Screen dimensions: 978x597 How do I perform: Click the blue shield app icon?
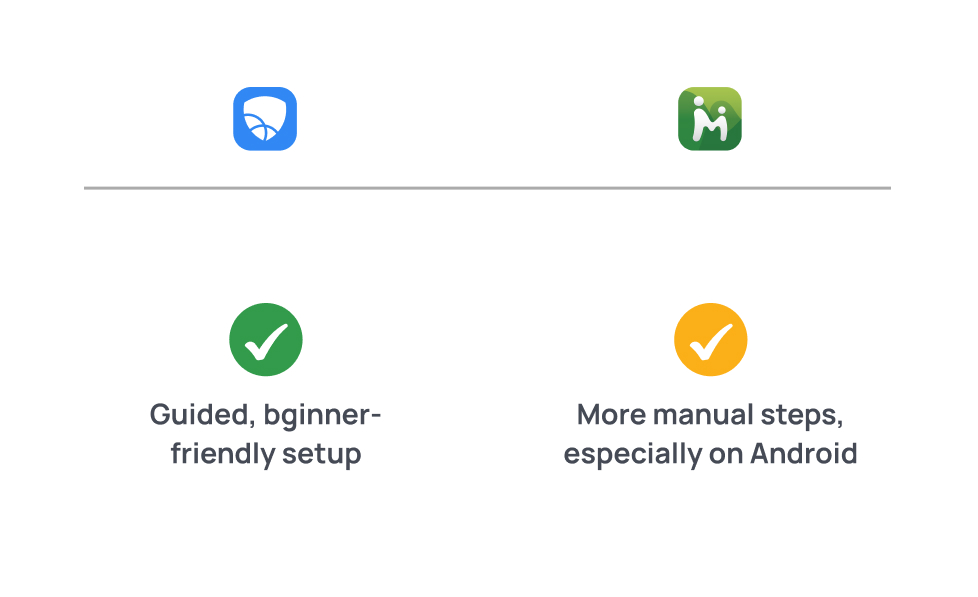tap(265, 119)
